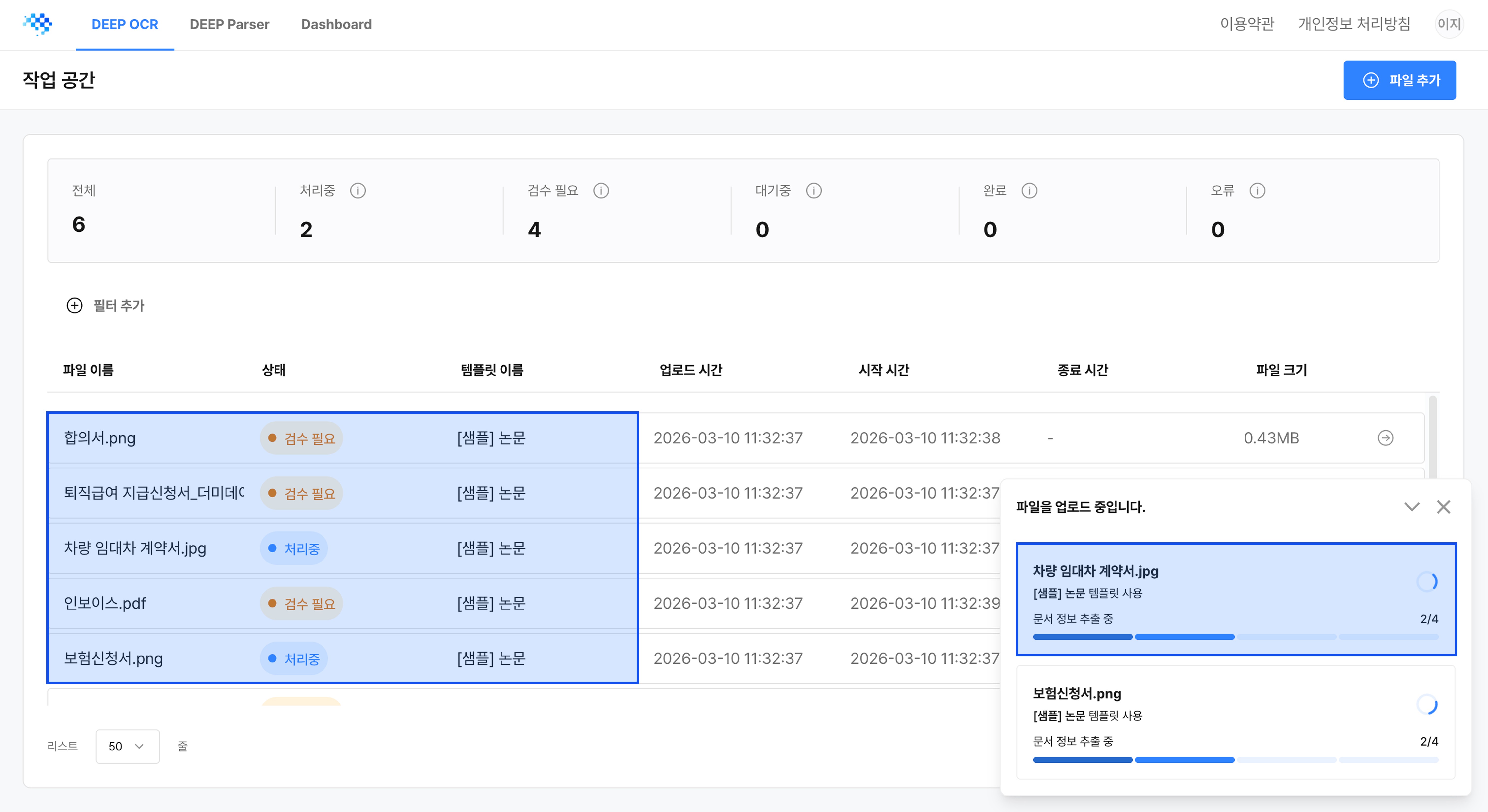Viewport: 1488px width, 812px height.
Task: Open the 50 rows-per-page dropdown
Action: coord(127,746)
